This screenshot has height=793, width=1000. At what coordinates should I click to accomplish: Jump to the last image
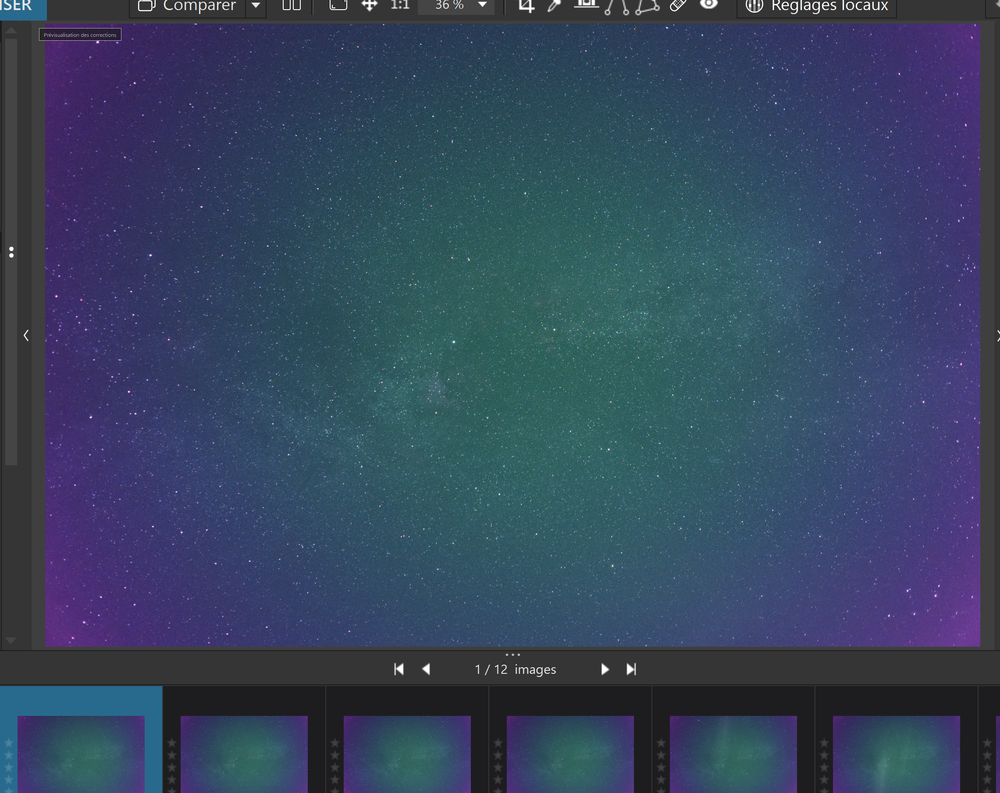pos(631,669)
